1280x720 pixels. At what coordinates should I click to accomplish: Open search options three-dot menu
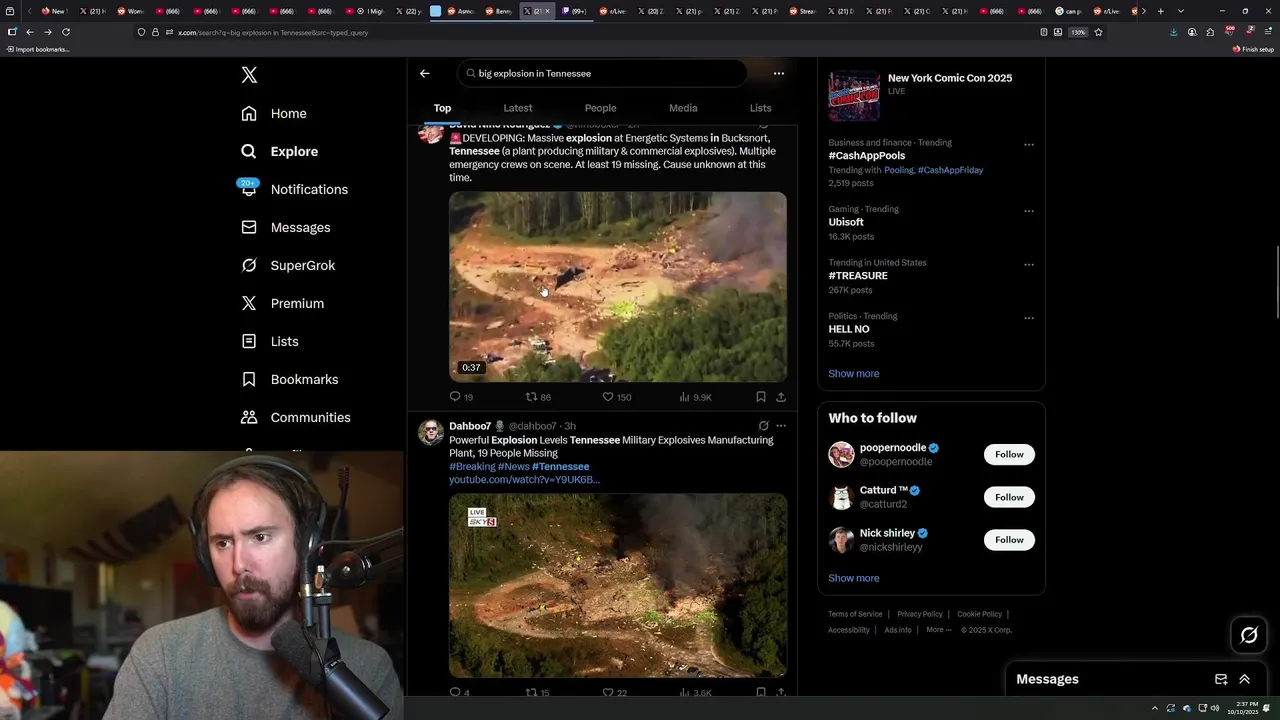pos(779,73)
